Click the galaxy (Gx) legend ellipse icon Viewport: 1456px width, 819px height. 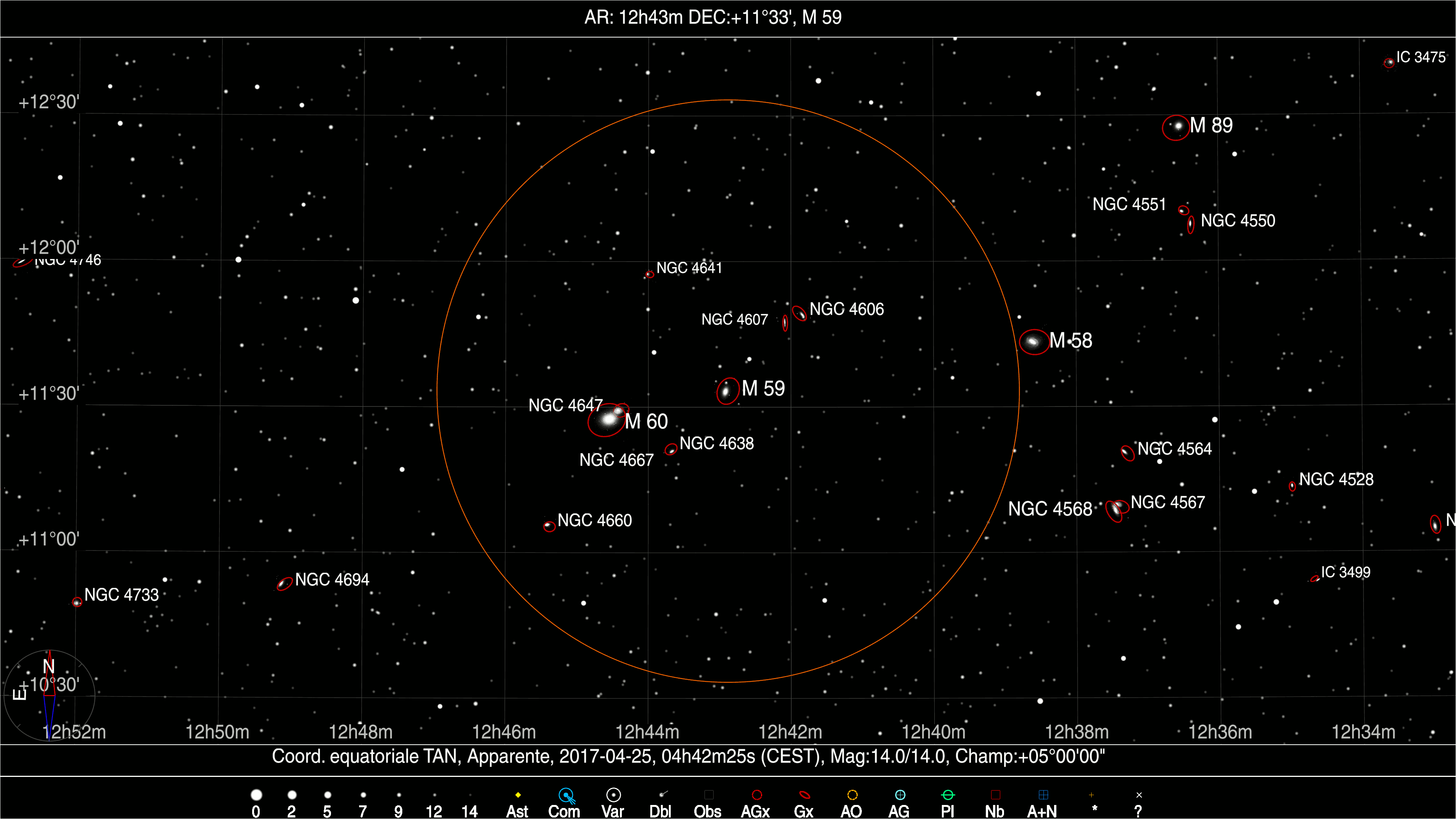(x=804, y=795)
